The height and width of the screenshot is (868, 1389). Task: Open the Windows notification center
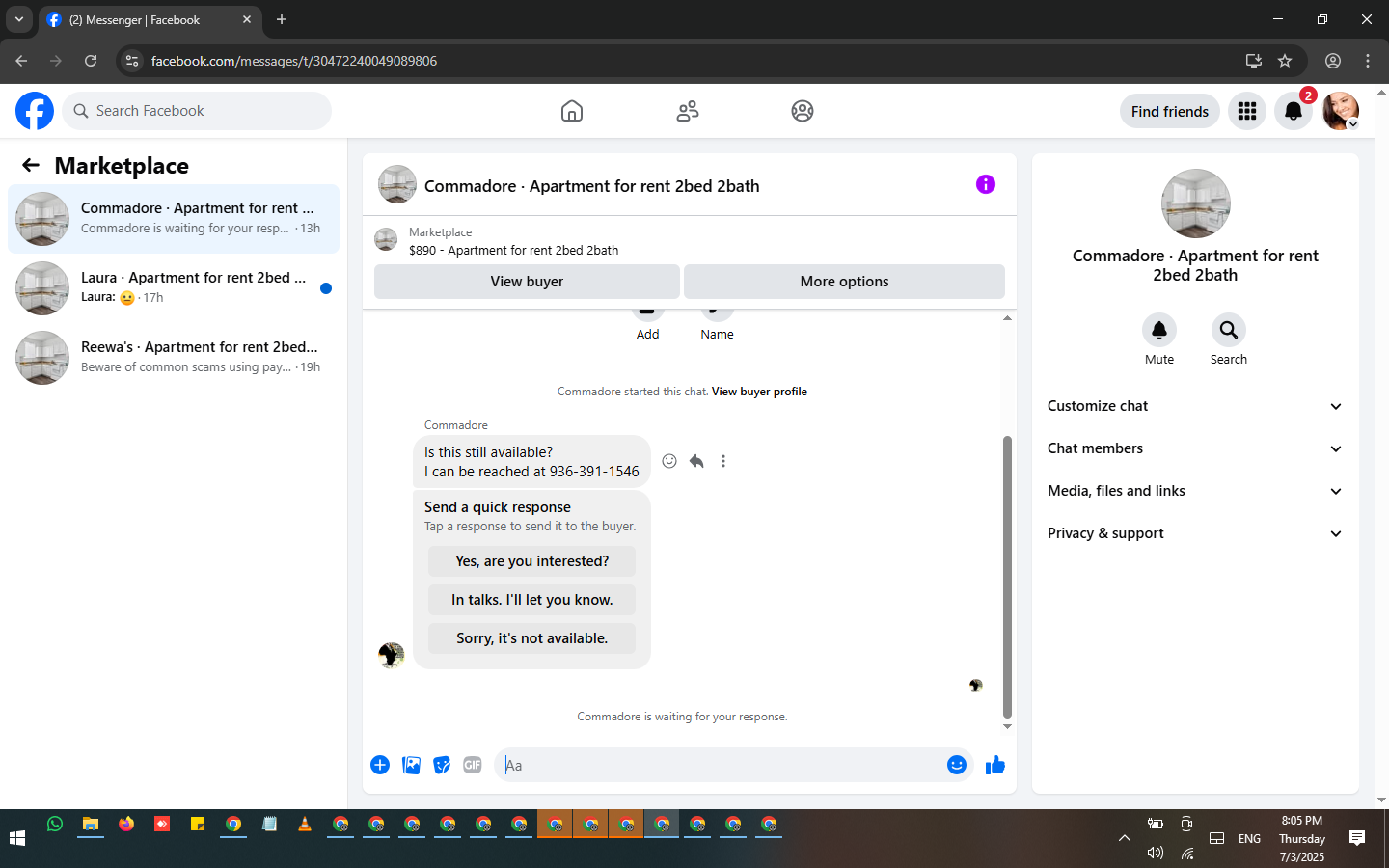(x=1357, y=838)
